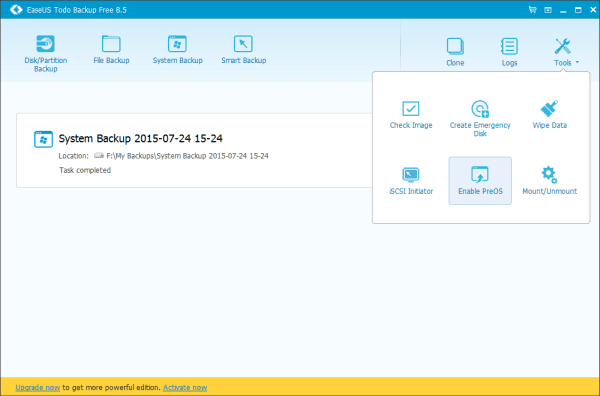Click the shopping cart icon in title bar
Screen dimensions: 600x396
[532, 10]
